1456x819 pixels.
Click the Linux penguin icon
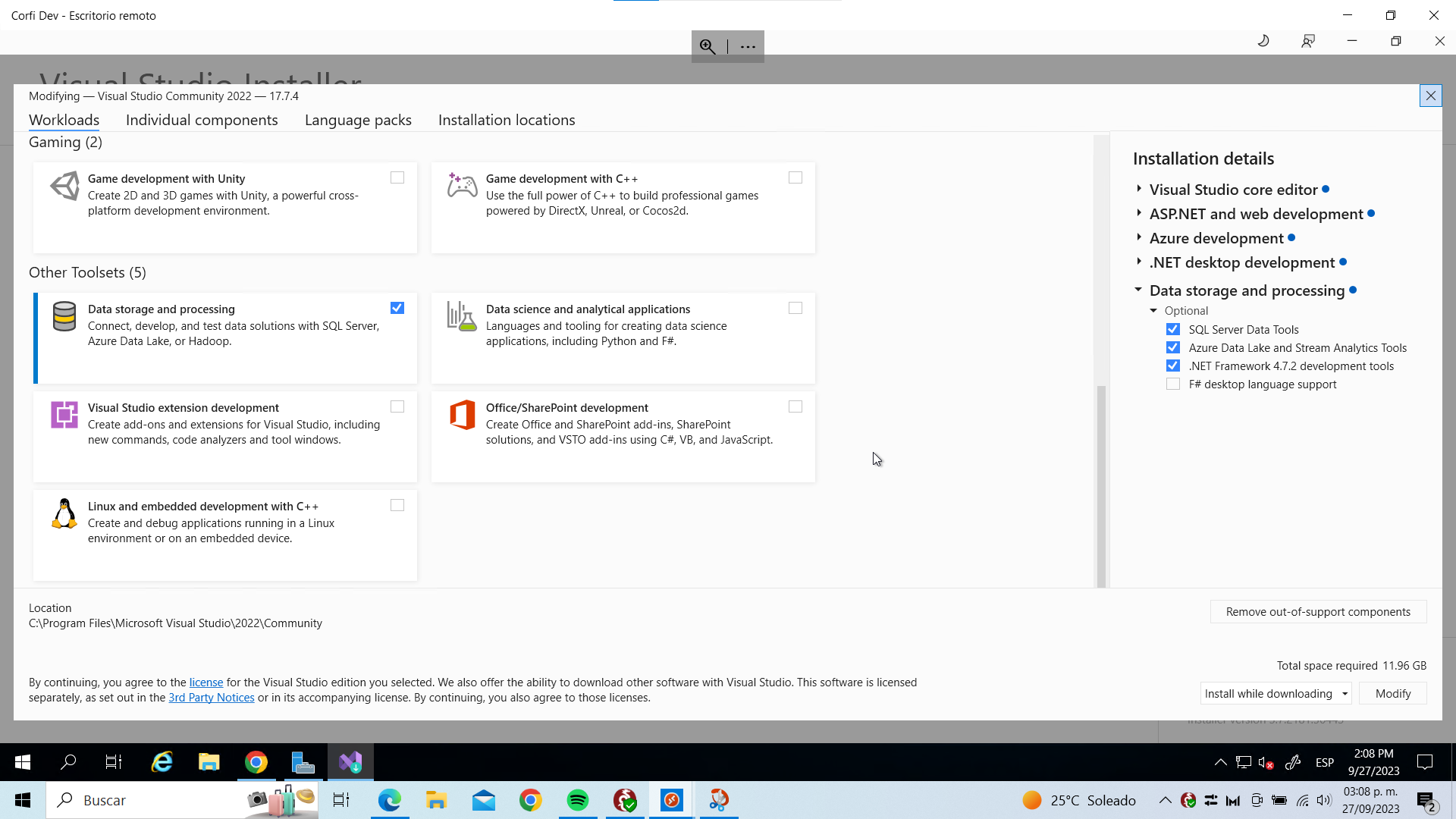click(x=64, y=513)
